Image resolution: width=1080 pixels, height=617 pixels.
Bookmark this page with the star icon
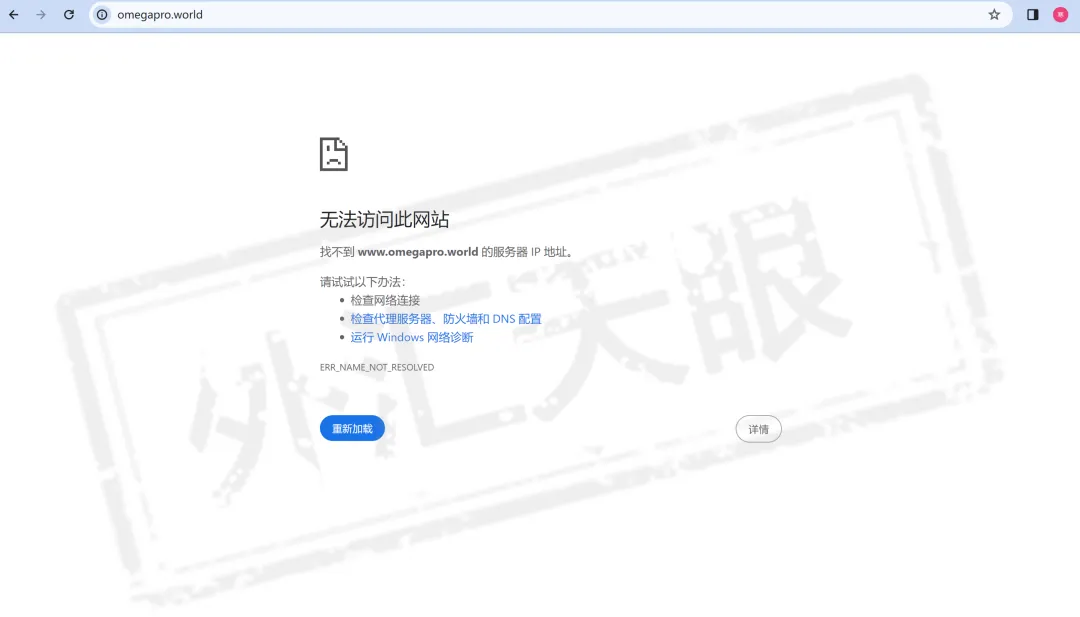(x=994, y=14)
